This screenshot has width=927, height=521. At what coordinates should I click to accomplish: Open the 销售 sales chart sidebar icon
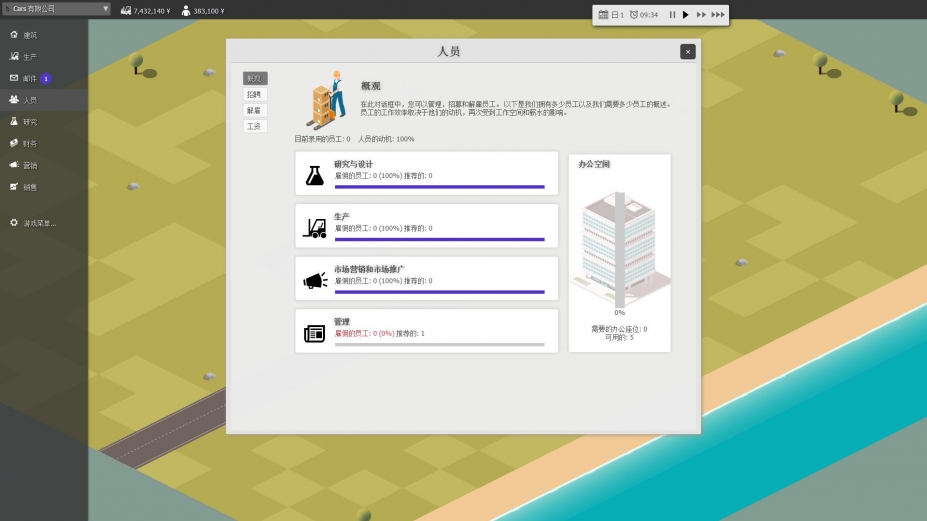14,187
